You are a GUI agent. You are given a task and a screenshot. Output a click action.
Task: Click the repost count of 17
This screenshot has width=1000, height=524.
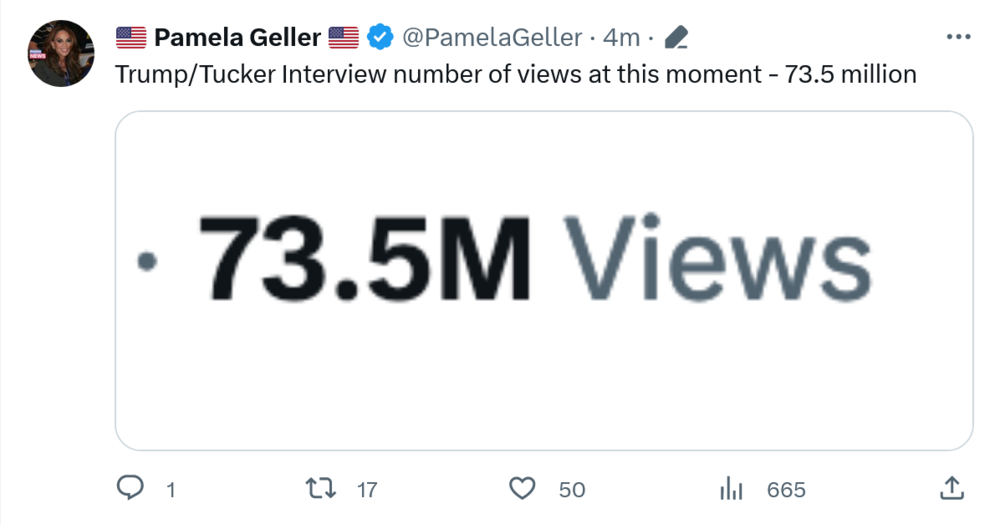point(367,490)
